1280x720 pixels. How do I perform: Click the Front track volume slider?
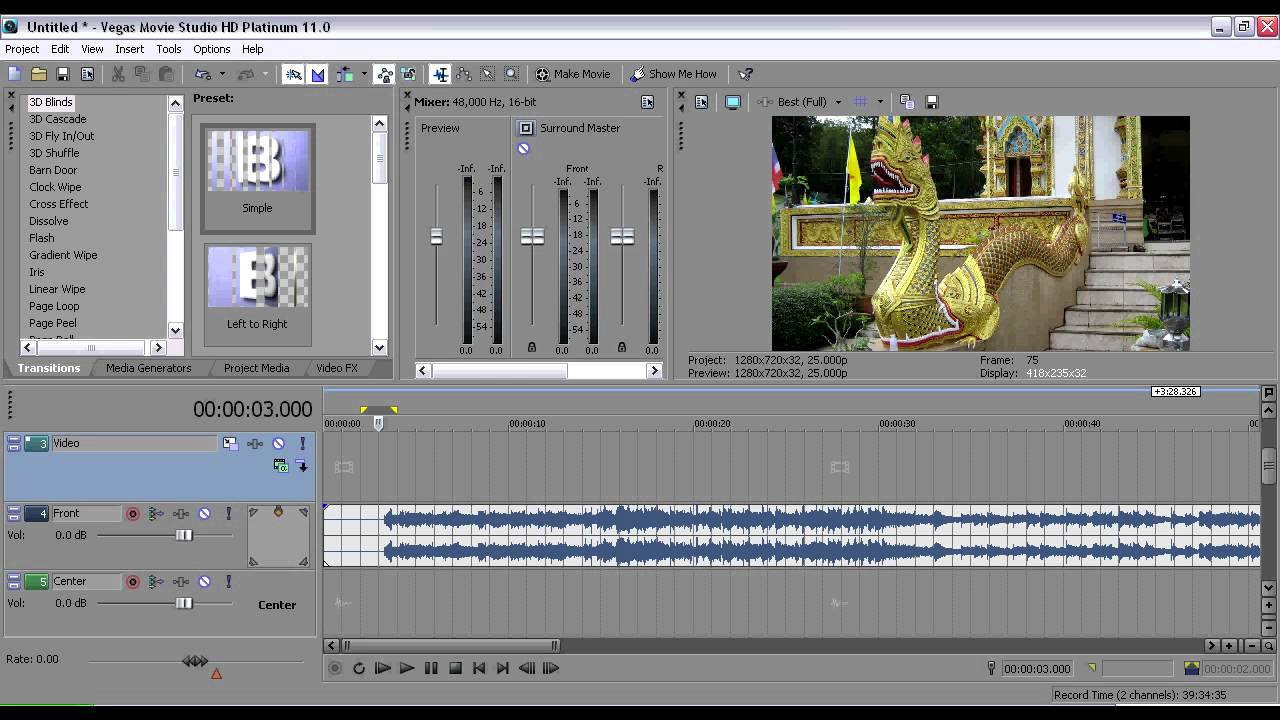(183, 536)
